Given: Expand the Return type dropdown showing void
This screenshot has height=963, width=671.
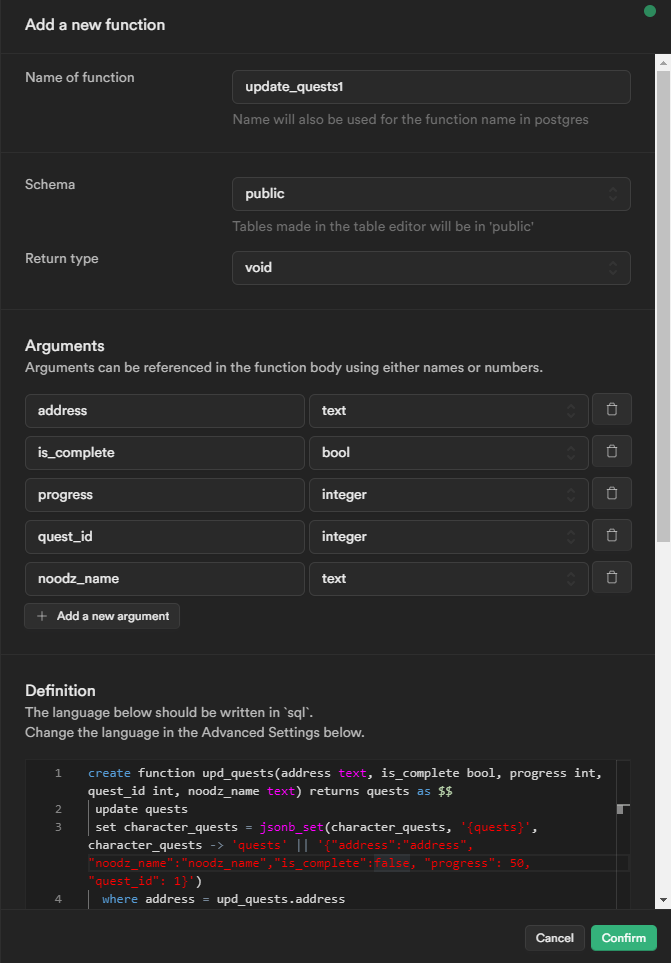Looking at the screenshot, I should click(431, 268).
